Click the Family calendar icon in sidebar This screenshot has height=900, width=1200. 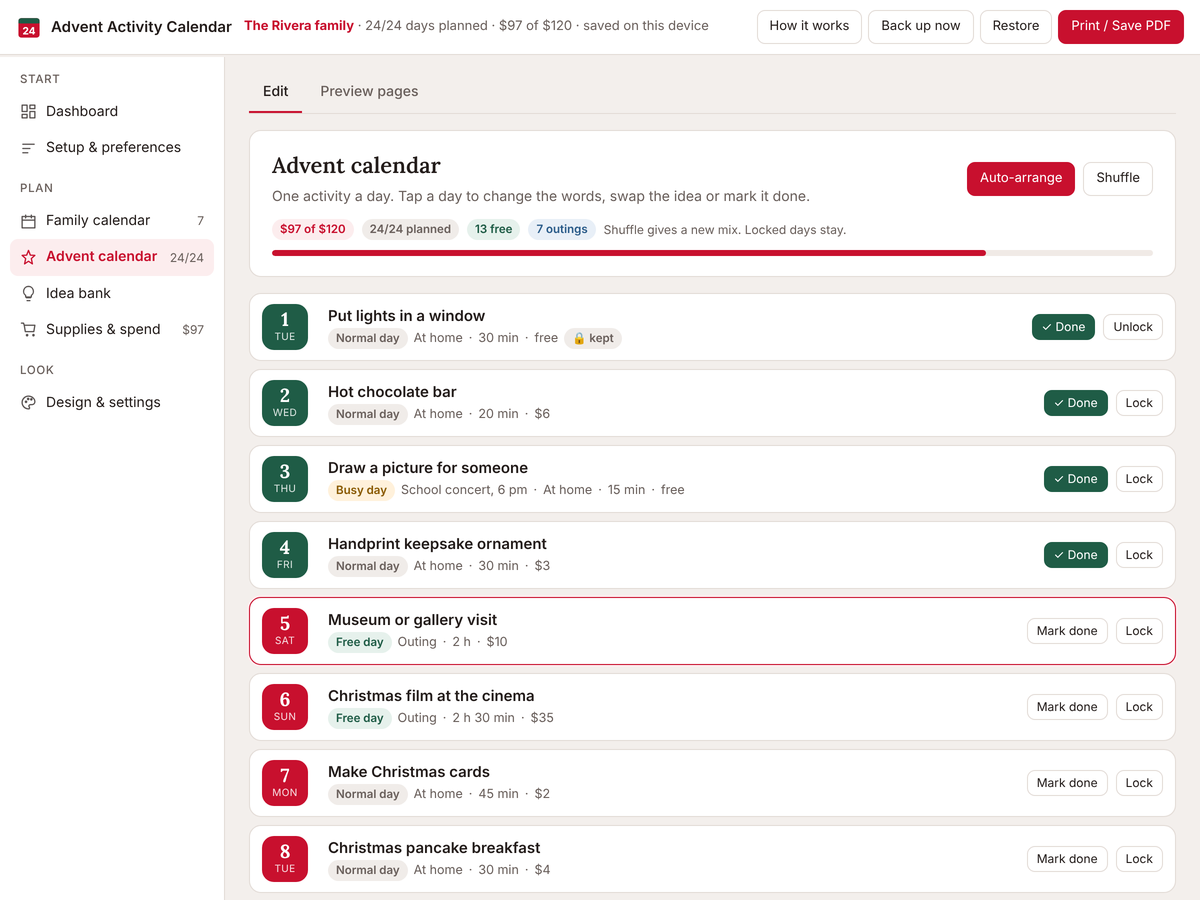[x=28, y=220]
